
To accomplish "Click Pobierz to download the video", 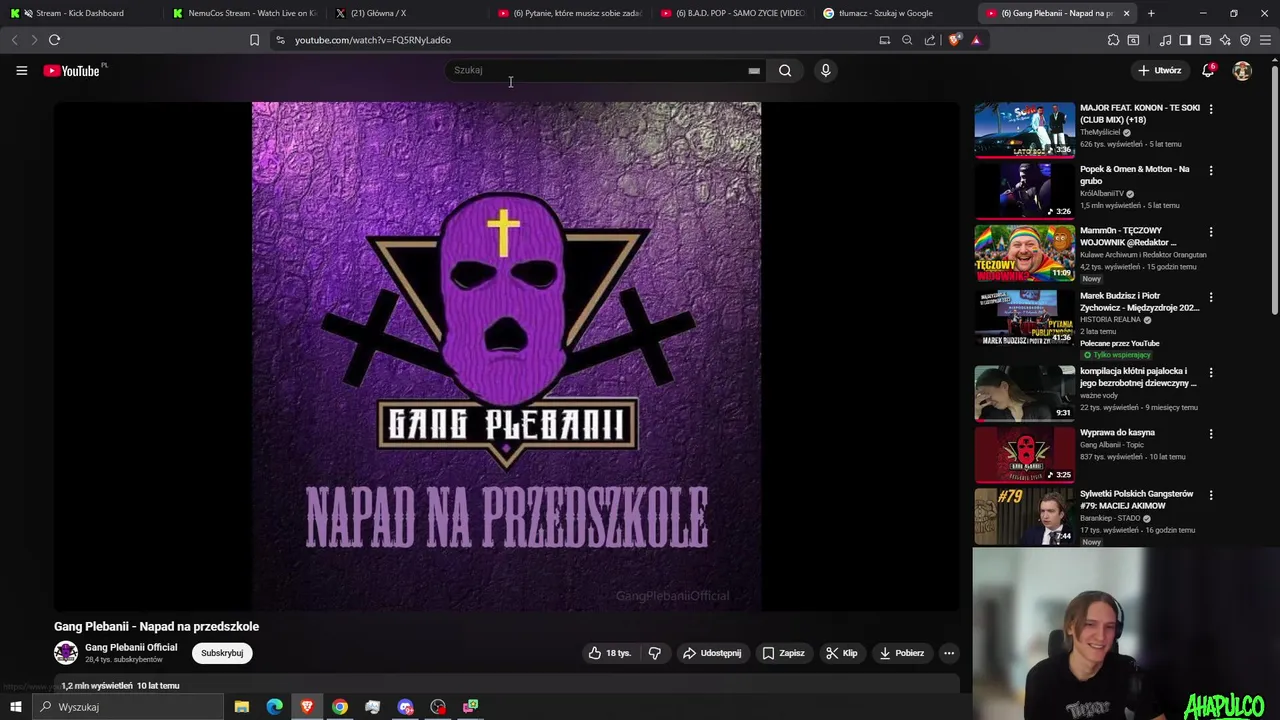I will pos(901,653).
